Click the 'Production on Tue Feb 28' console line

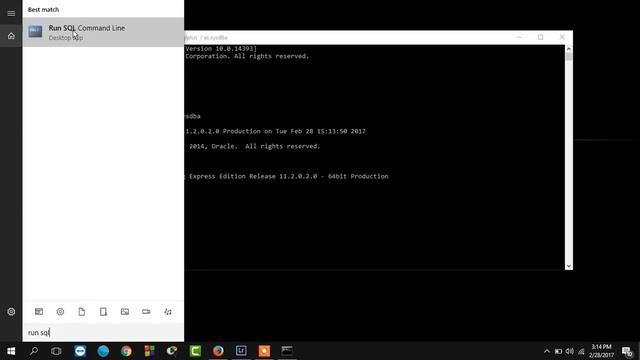tap(276, 131)
